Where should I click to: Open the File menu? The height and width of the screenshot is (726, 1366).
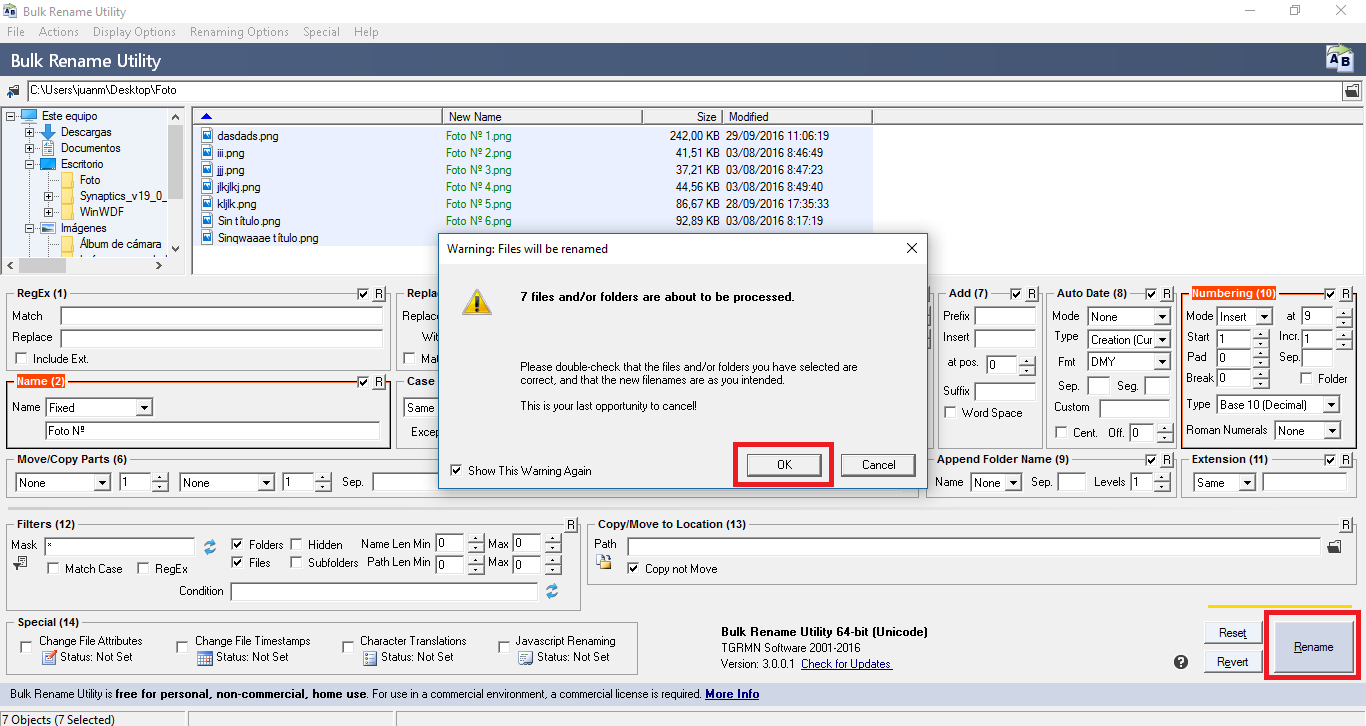pos(16,32)
